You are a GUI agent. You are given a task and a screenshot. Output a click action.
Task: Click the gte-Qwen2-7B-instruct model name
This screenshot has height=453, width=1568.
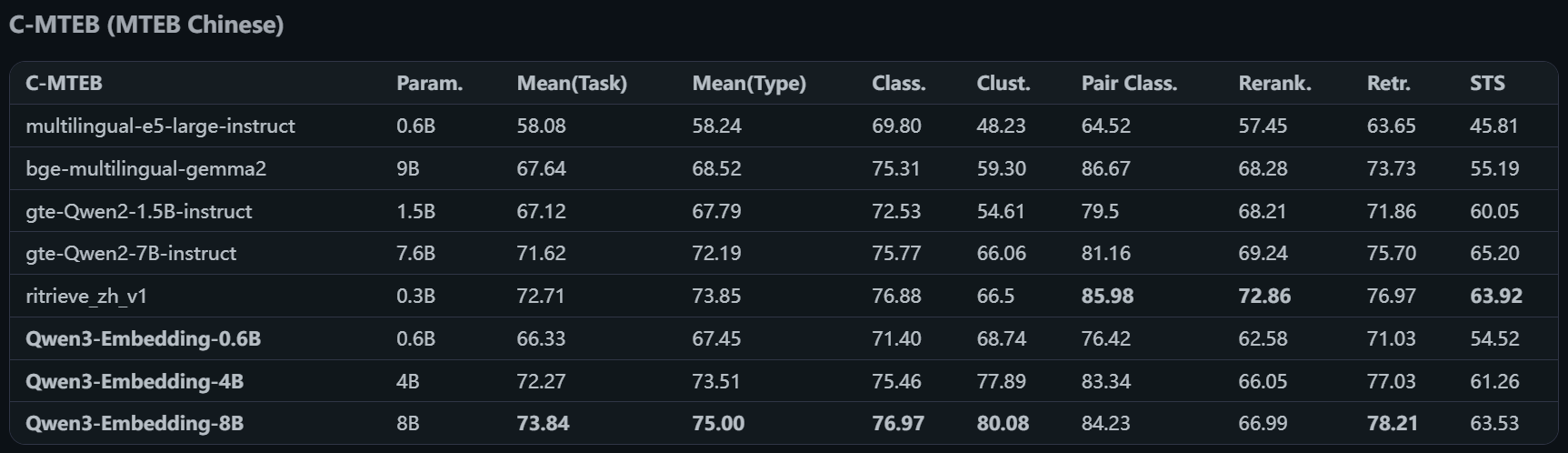pyautogui.click(x=131, y=254)
